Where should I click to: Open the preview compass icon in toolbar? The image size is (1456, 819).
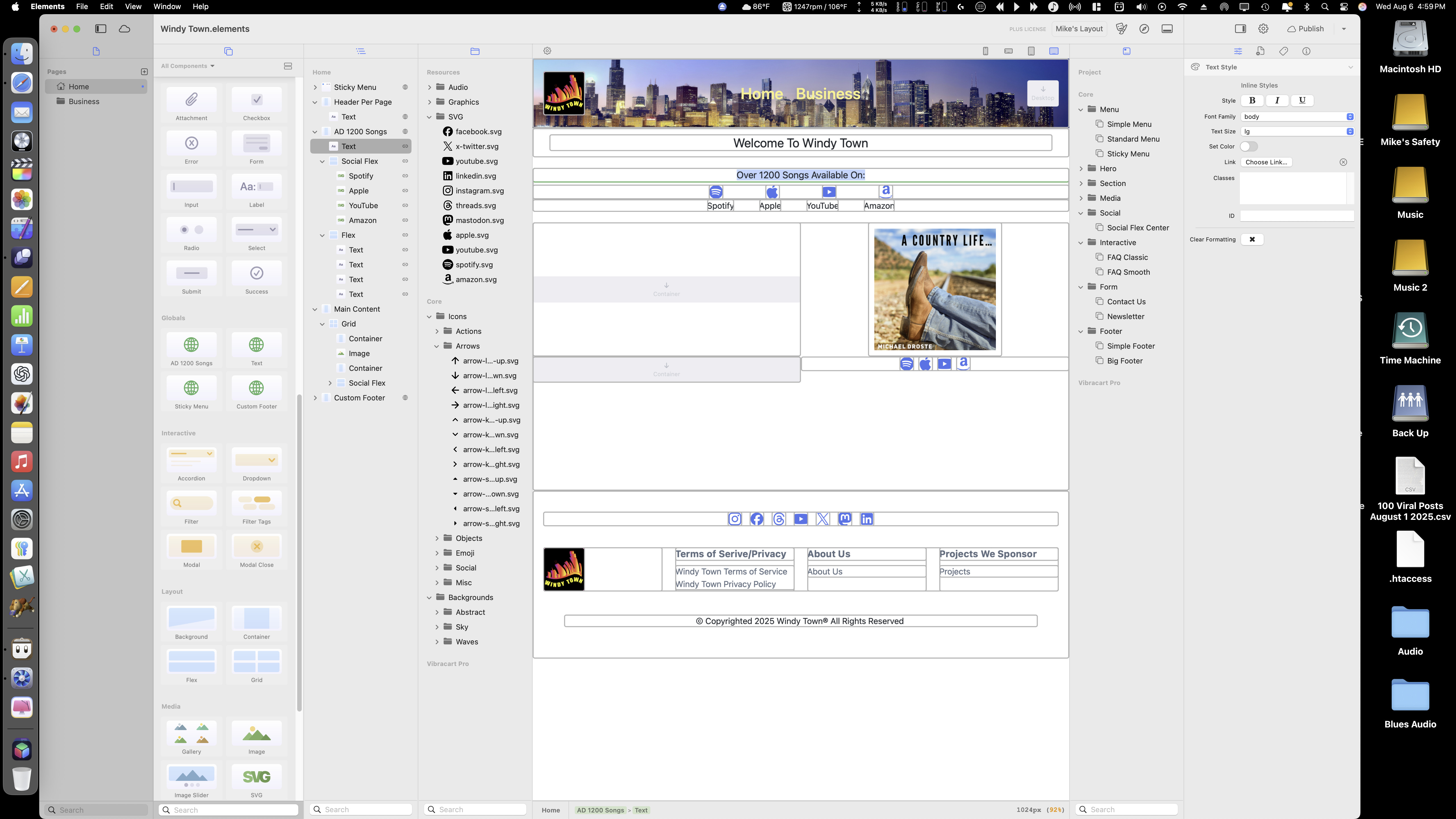1144,29
